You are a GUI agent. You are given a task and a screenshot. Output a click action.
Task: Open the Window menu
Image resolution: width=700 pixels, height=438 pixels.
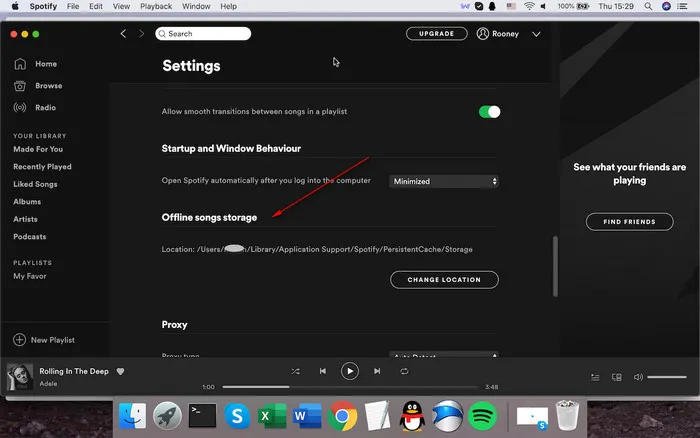(196, 6)
